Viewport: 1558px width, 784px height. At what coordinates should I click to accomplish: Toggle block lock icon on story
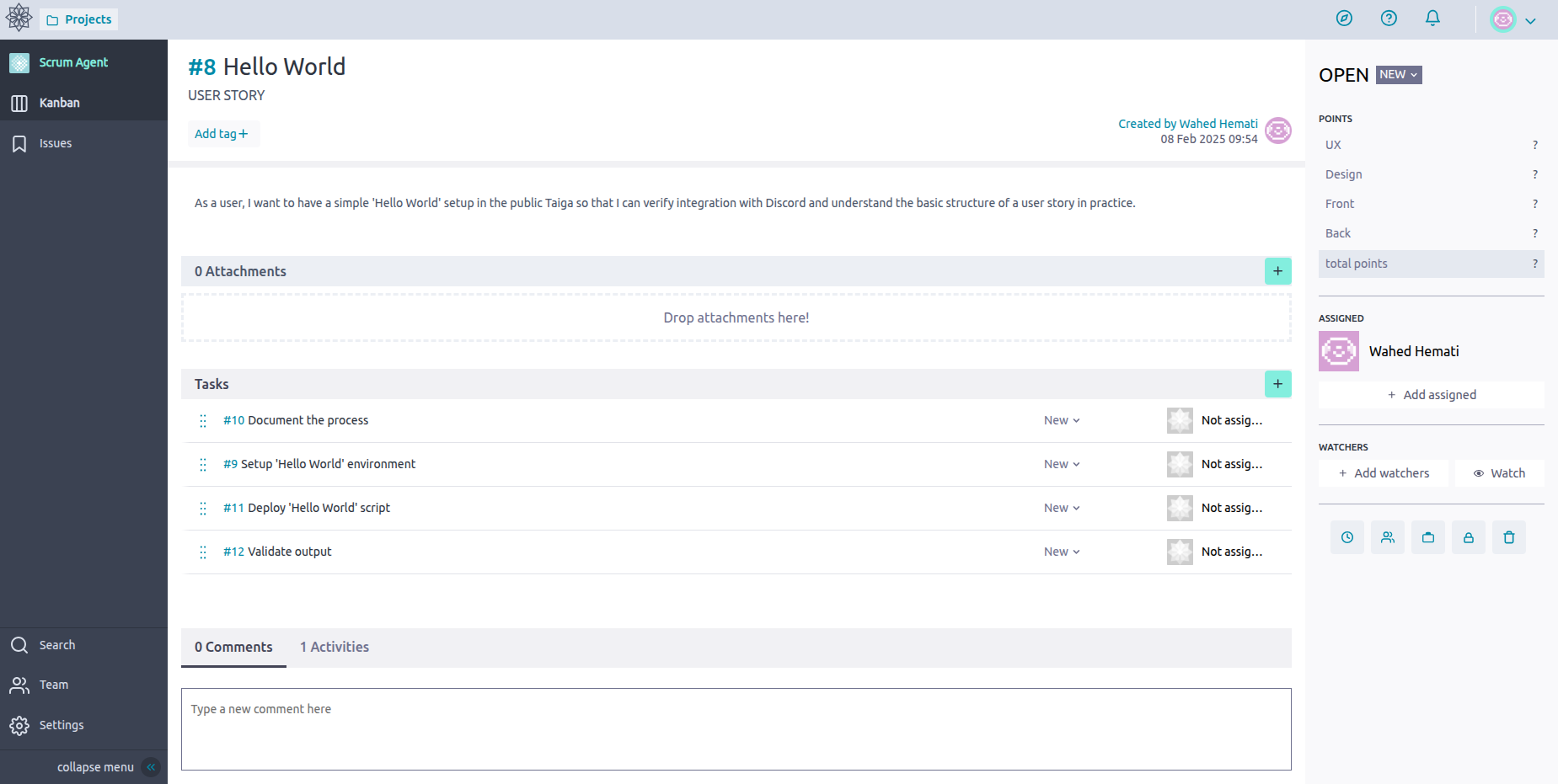[1469, 537]
